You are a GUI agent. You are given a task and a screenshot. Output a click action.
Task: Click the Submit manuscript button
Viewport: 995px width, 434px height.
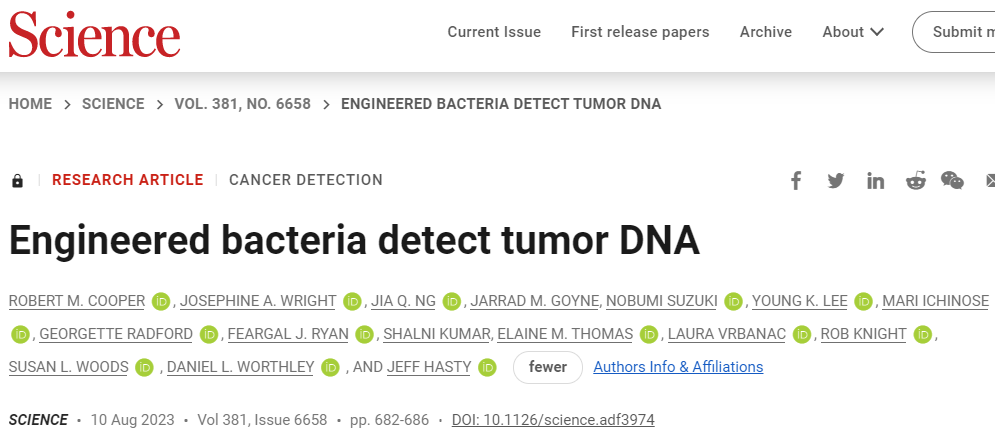tap(955, 32)
